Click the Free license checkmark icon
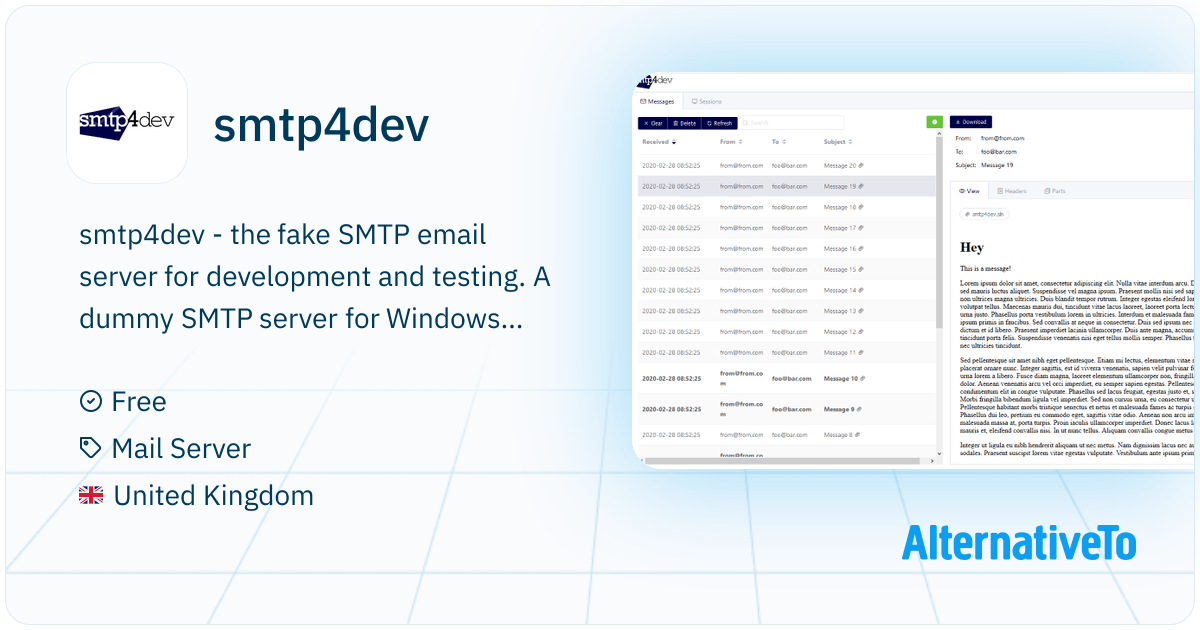Screen dimensions: 1200x630 [x=91, y=401]
